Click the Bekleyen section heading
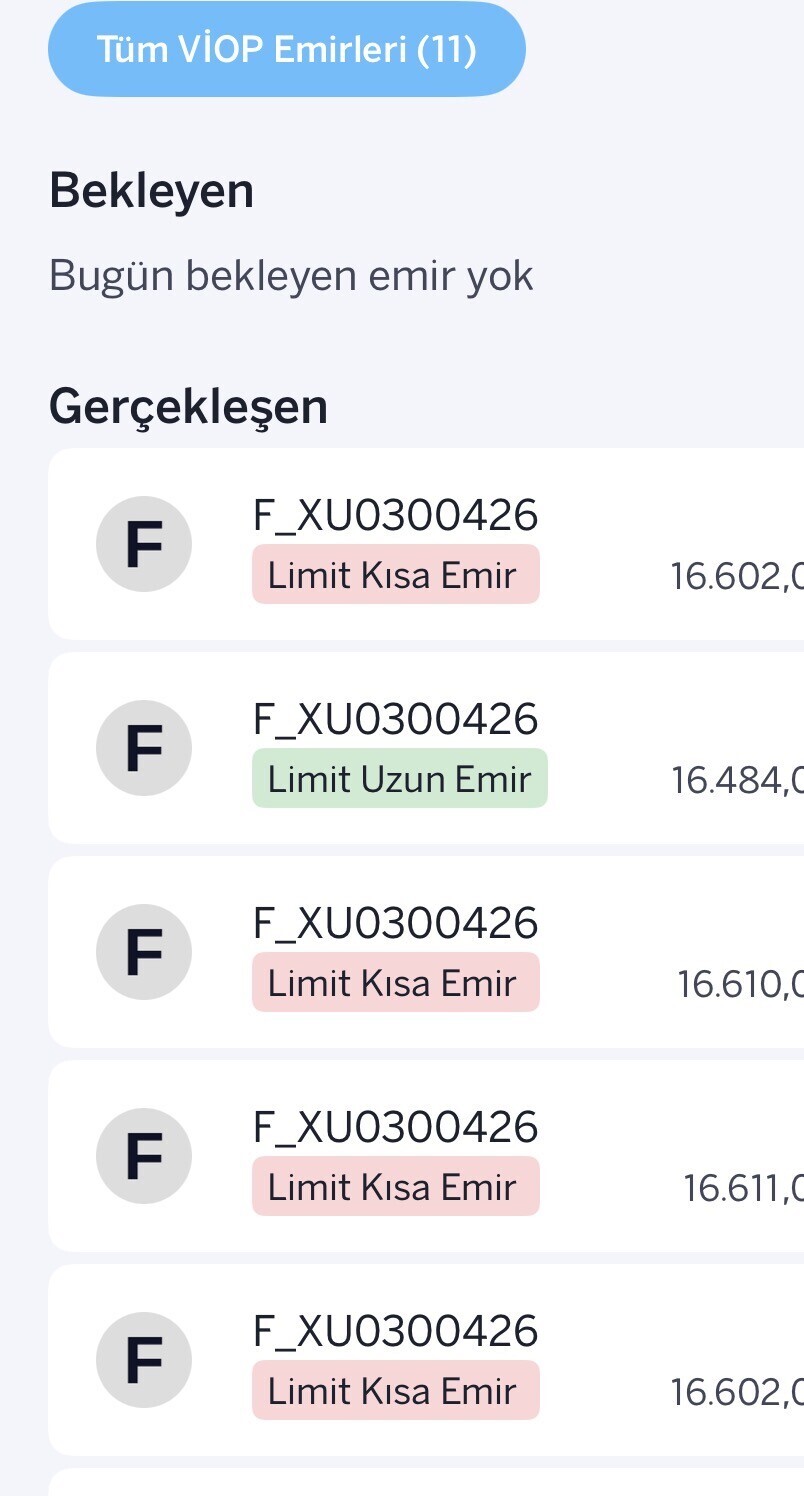804x1496 pixels. (x=151, y=191)
